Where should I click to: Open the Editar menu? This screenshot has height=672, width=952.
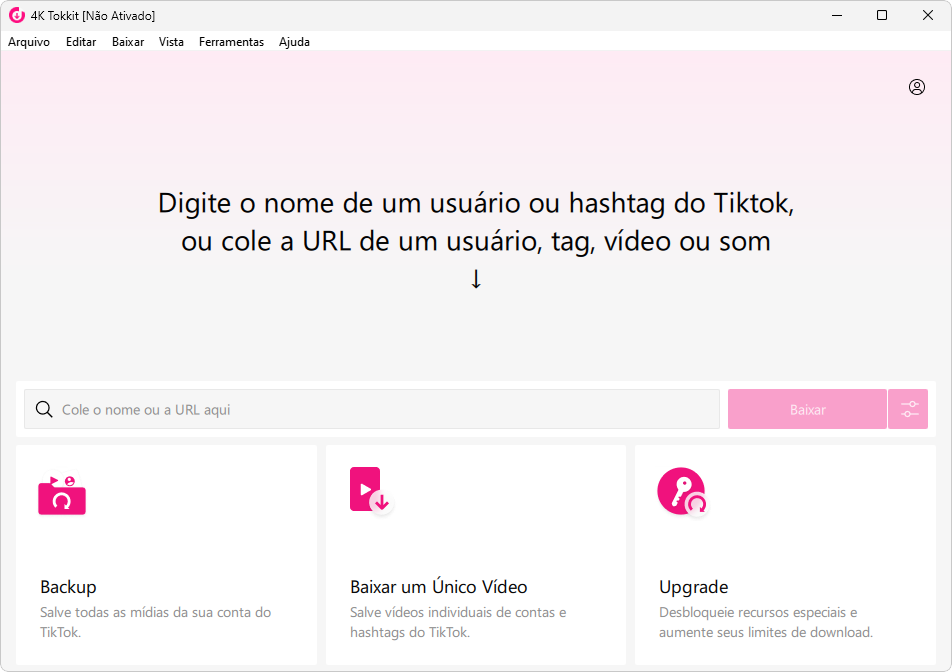tap(81, 42)
